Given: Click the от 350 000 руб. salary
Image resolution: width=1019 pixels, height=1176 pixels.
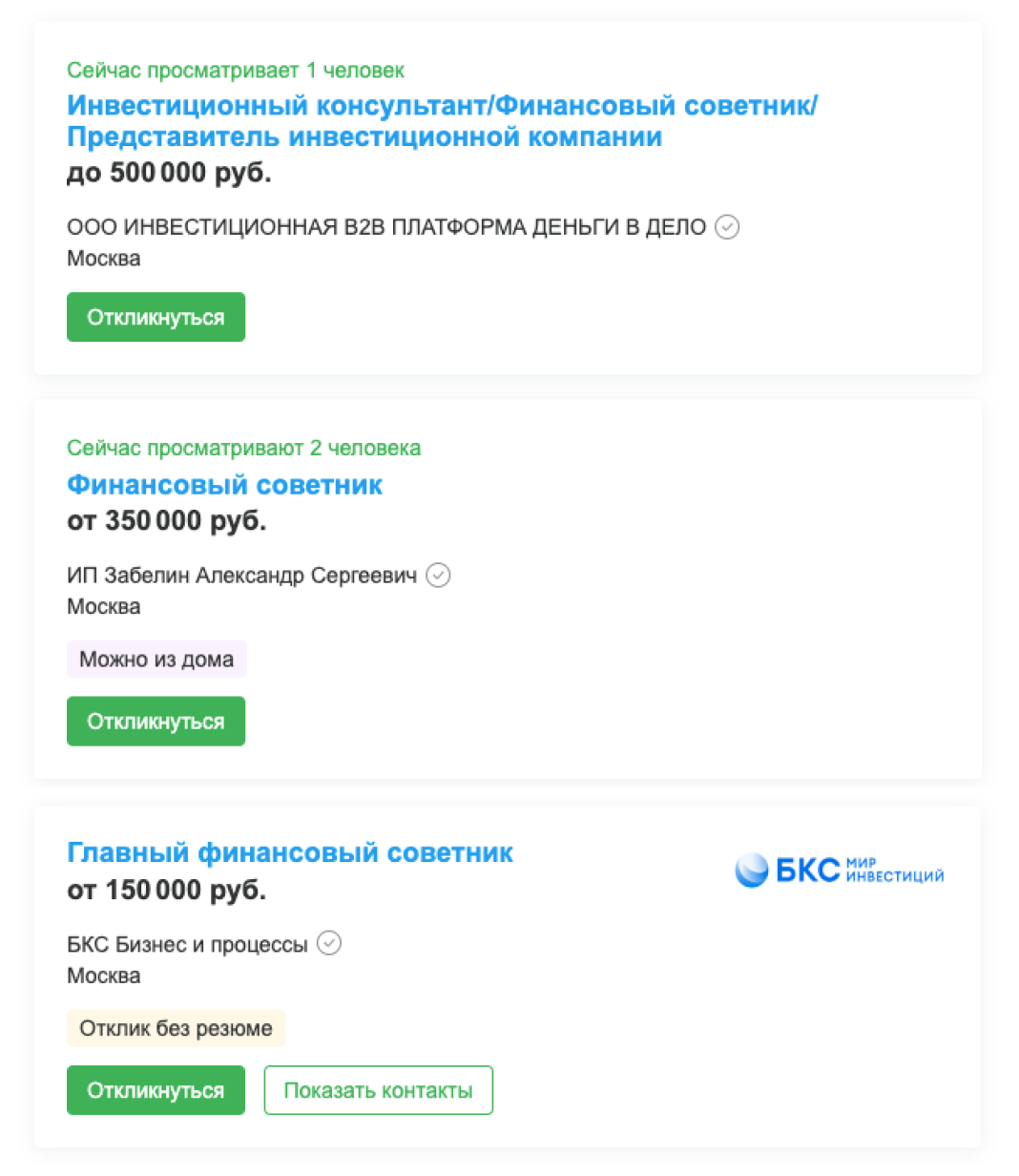Looking at the screenshot, I should [166, 521].
